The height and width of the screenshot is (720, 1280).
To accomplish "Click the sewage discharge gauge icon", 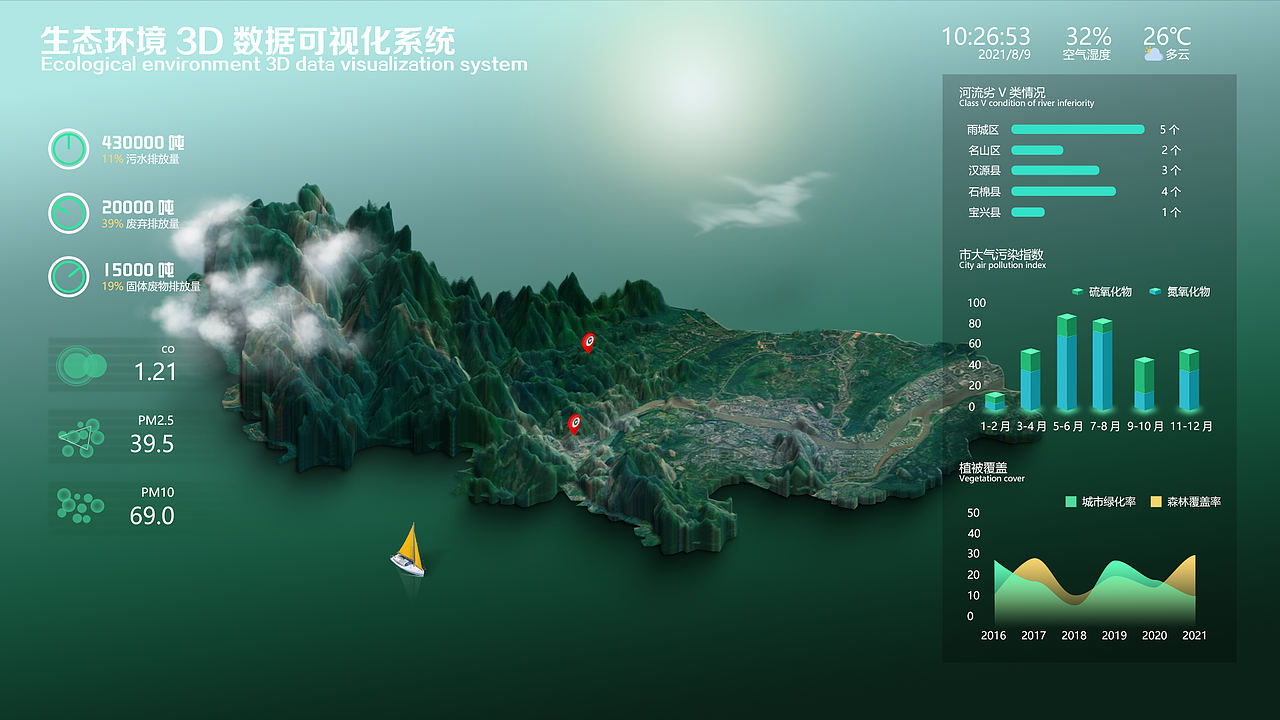I will tap(68, 148).
